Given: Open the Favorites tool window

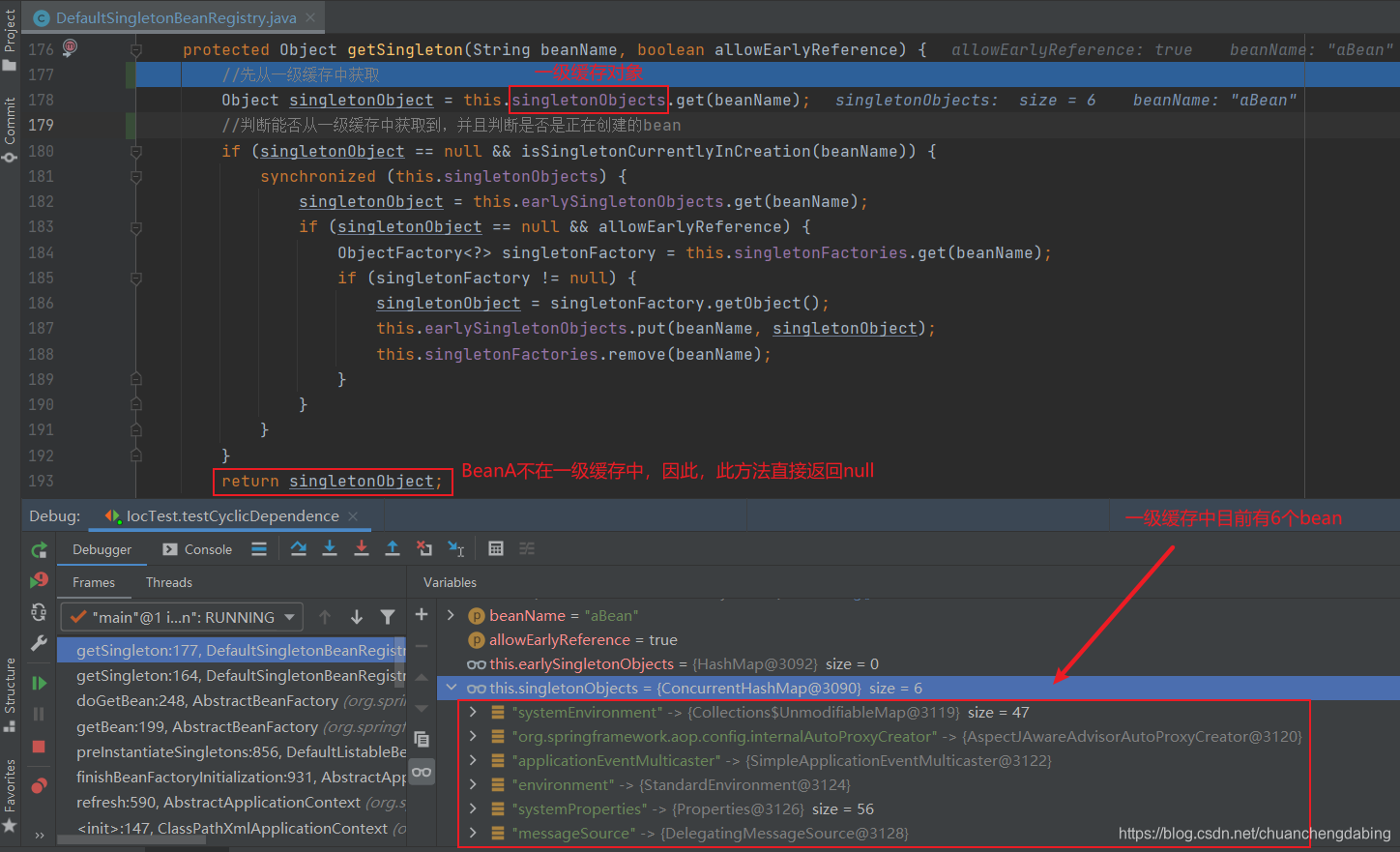Looking at the screenshot, I should pyautogui.click(x=10, y=795).
